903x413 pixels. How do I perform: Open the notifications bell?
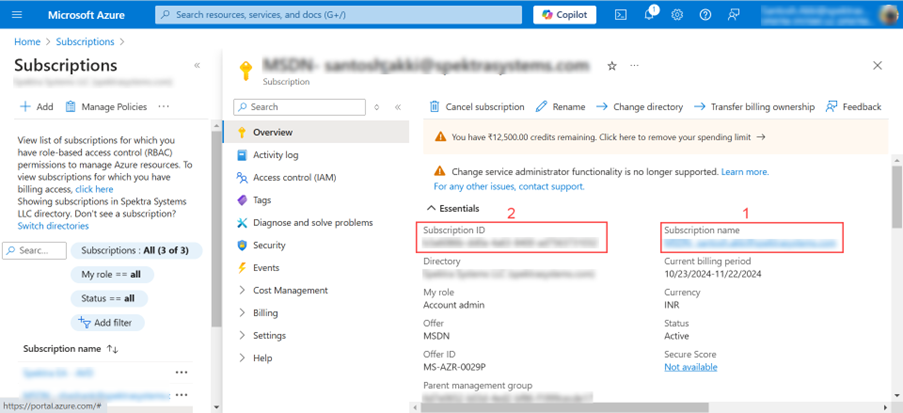click(x=649, y=14)
